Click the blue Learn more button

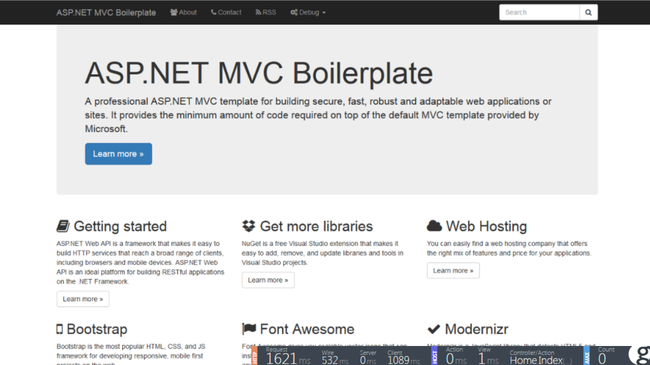119,154
